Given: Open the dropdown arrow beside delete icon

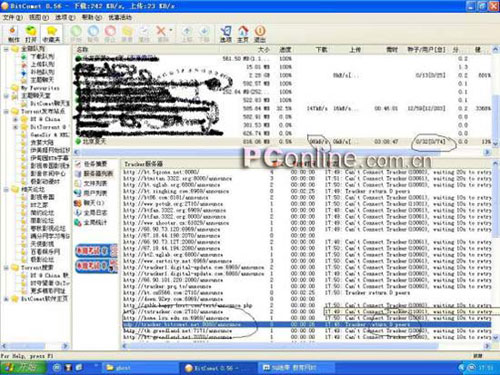Looking at the screenshot, I should (x=171, y=31).
